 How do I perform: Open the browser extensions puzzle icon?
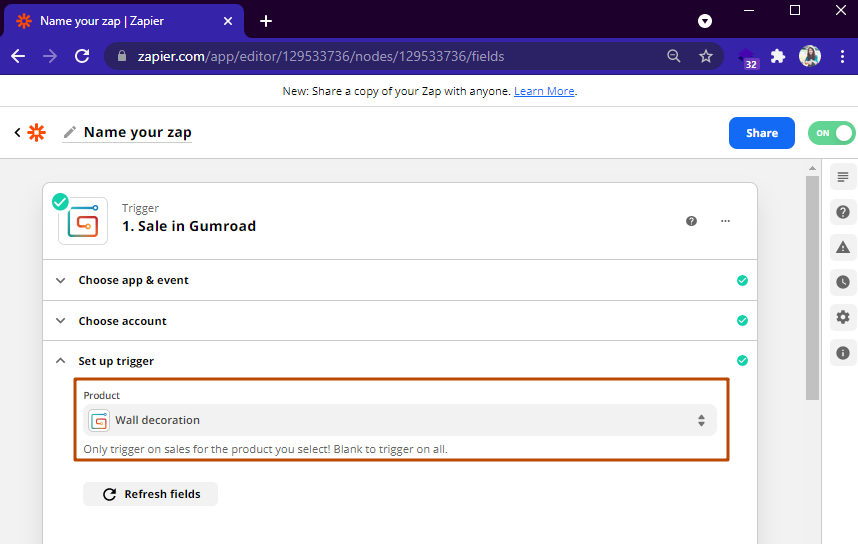coord(778,56)
